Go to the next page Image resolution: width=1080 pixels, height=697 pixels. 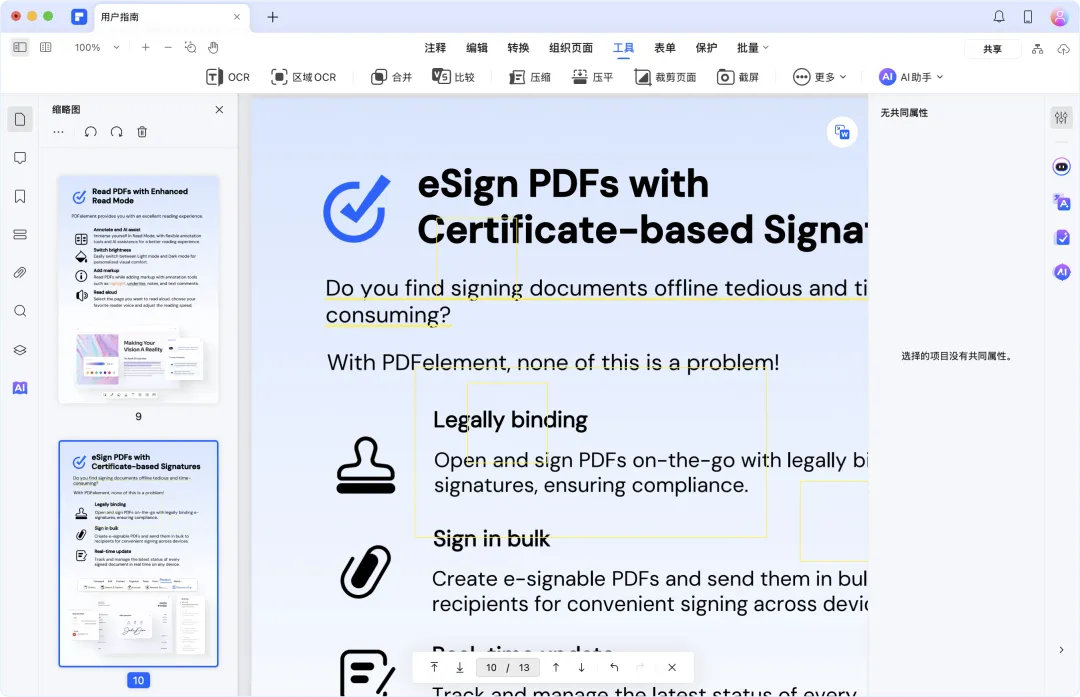coord(581,667)
